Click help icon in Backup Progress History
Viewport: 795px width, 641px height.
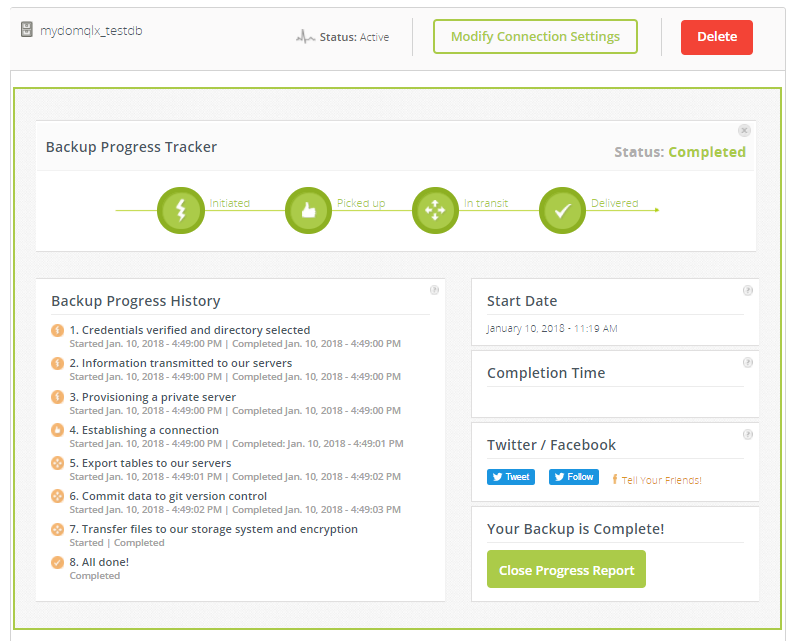coord(434,290)
